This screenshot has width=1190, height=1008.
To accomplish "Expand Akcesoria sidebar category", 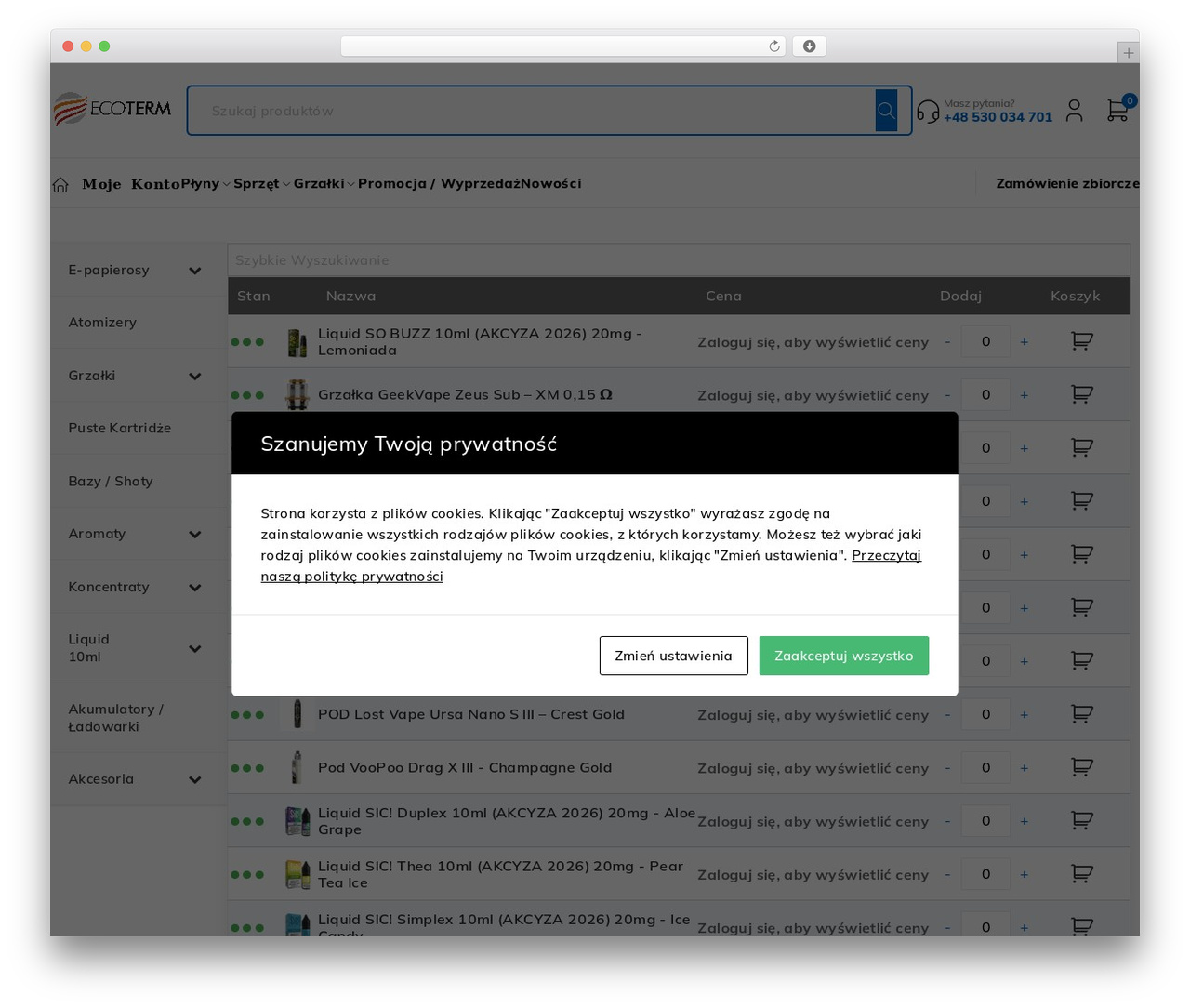I will [194, 780].
